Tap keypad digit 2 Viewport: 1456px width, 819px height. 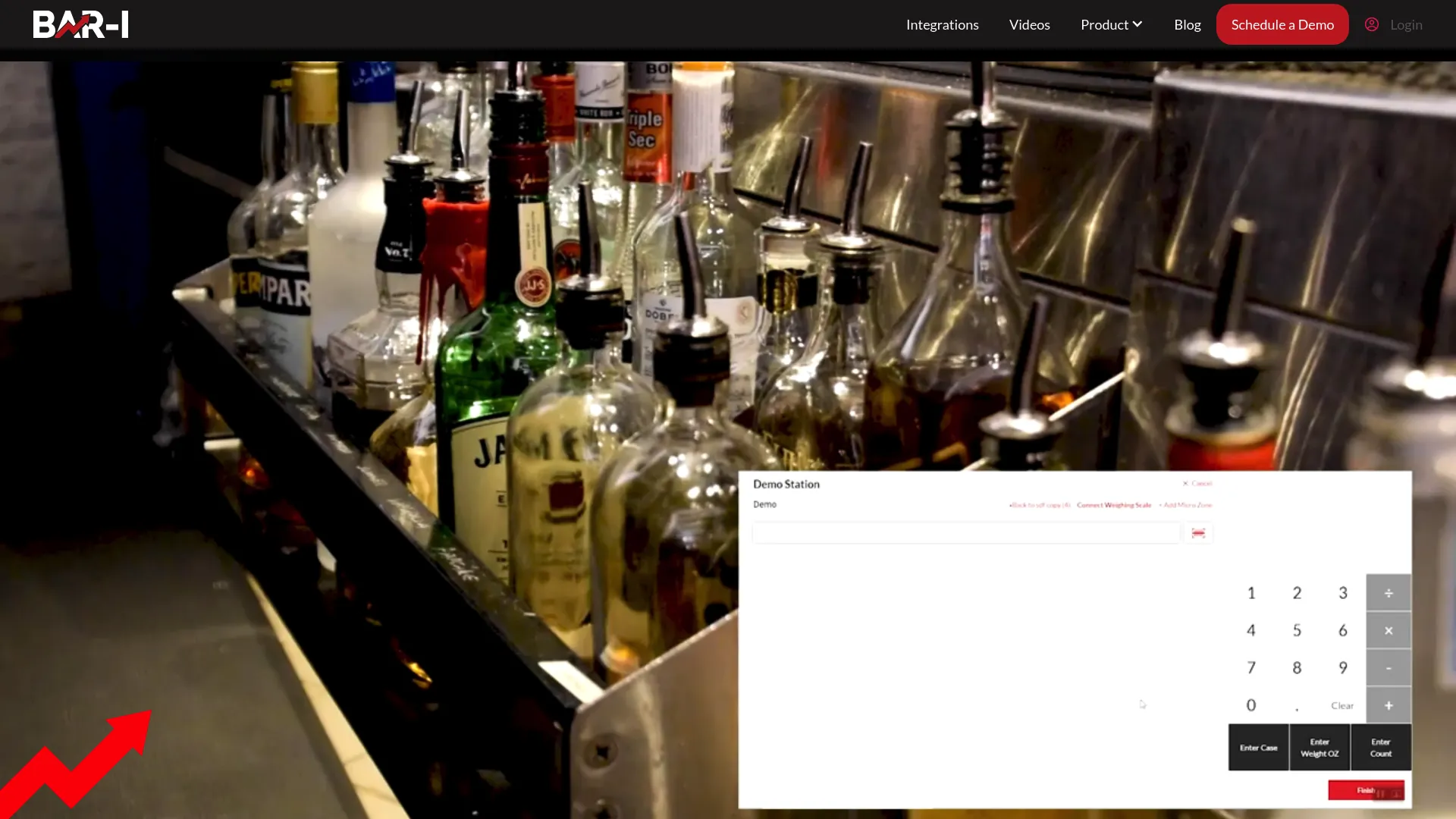[1297, 592]
